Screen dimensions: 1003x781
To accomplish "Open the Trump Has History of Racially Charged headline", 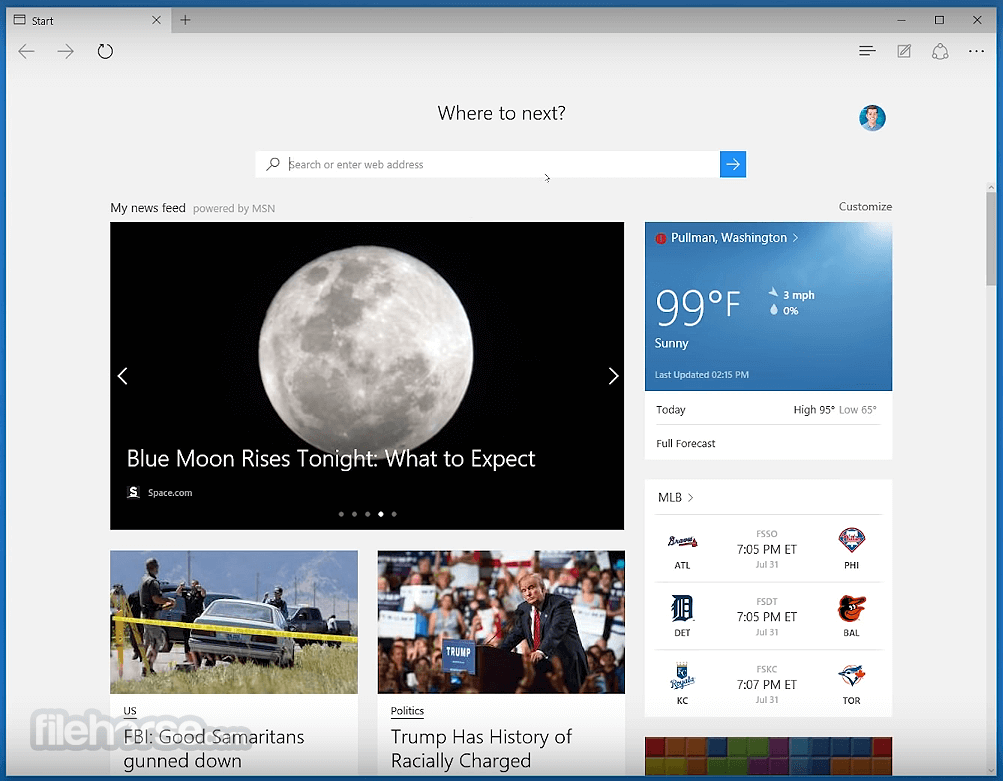I will pos(481,748).
